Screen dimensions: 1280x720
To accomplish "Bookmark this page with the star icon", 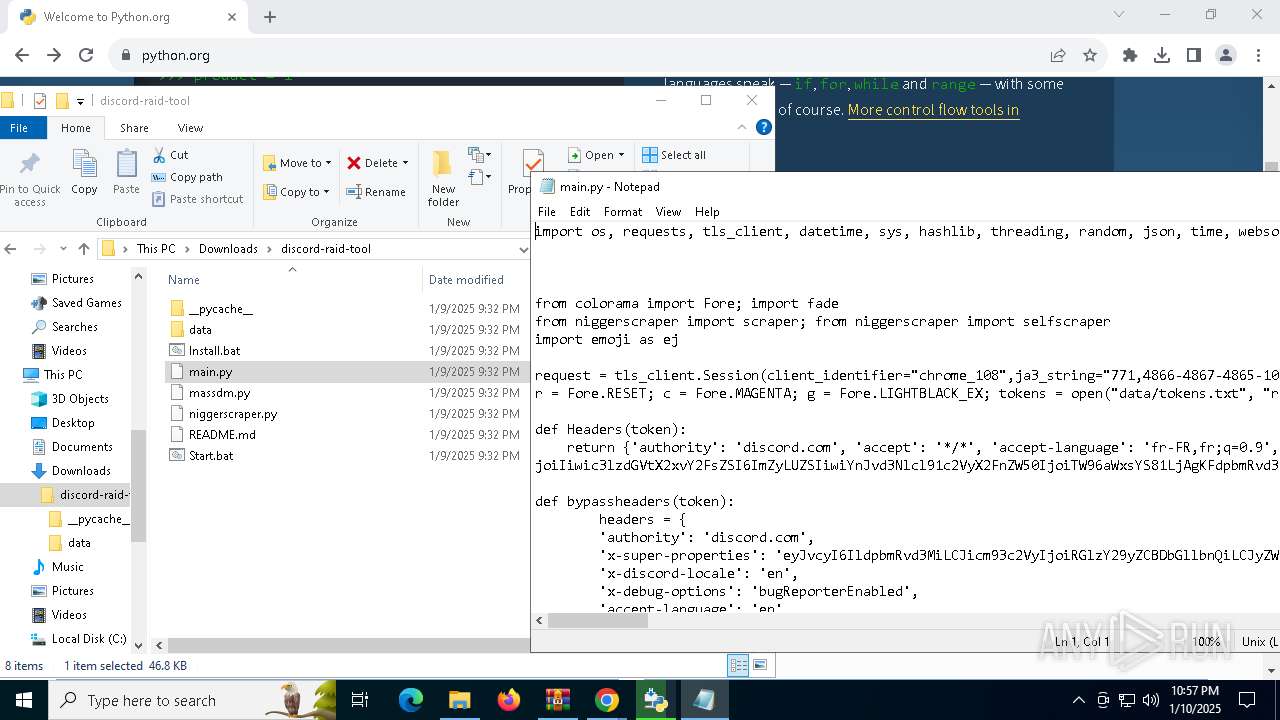I will point(1090,55).
